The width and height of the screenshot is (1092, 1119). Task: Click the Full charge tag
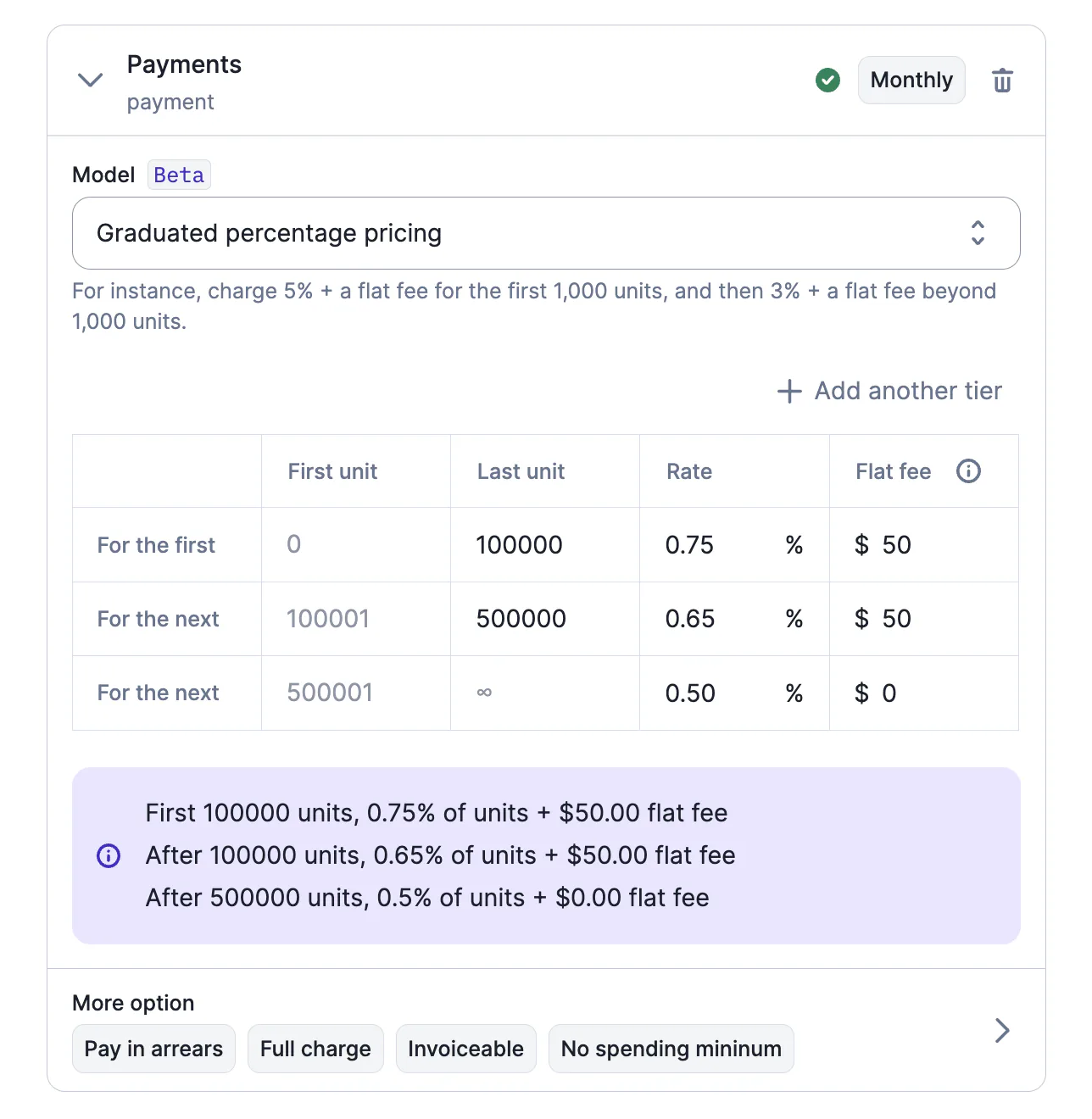(x=315, y=1049)
